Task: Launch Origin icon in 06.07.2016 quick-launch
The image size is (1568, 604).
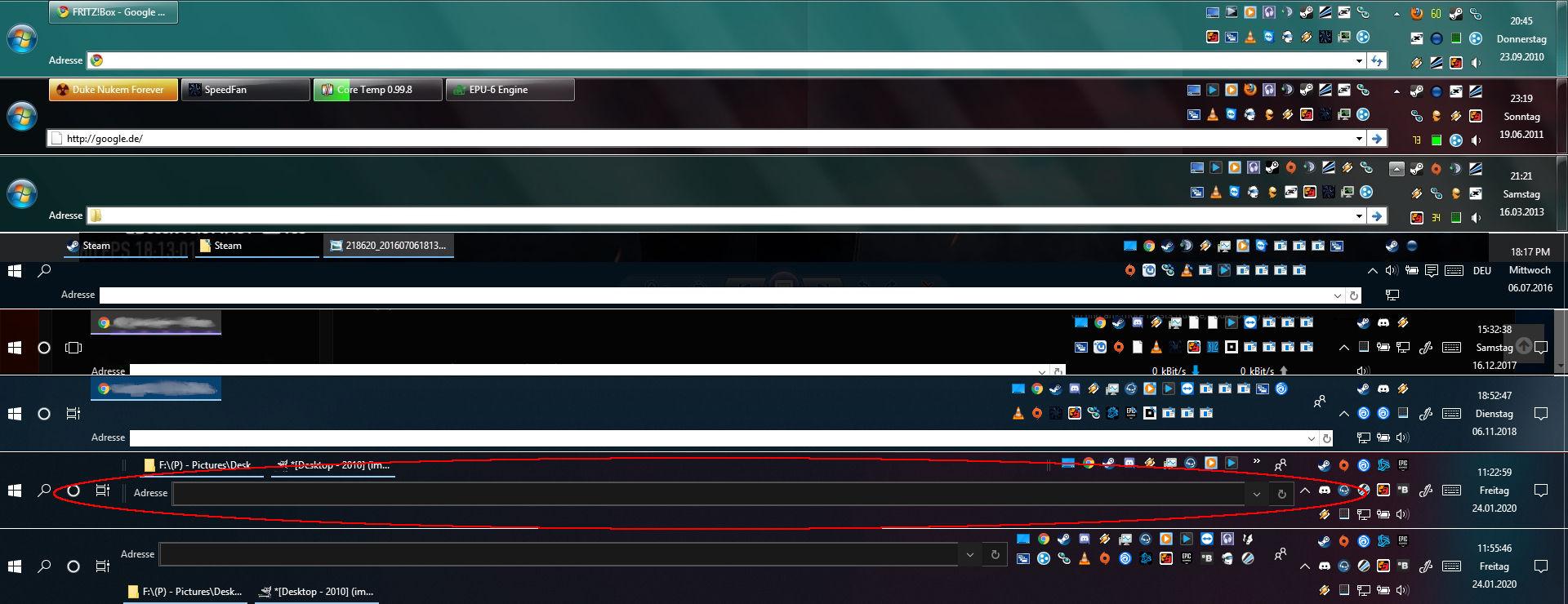Action: click(x=1130, y=270)
